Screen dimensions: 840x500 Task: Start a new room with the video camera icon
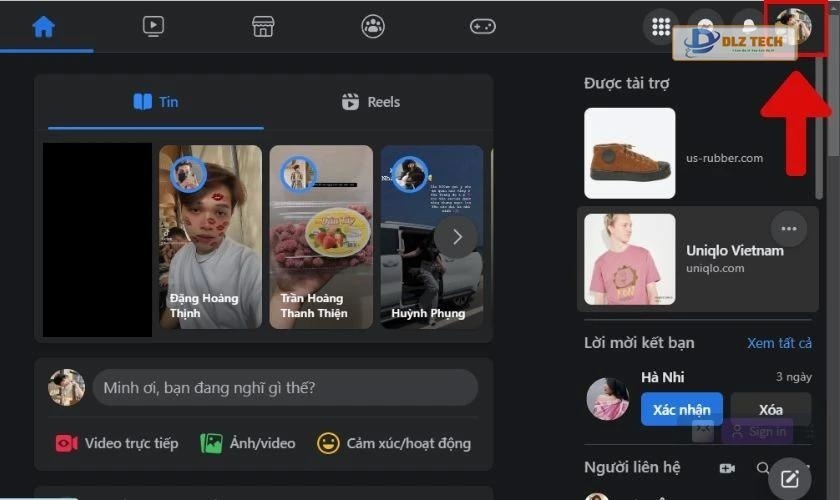tap(727, 468)
